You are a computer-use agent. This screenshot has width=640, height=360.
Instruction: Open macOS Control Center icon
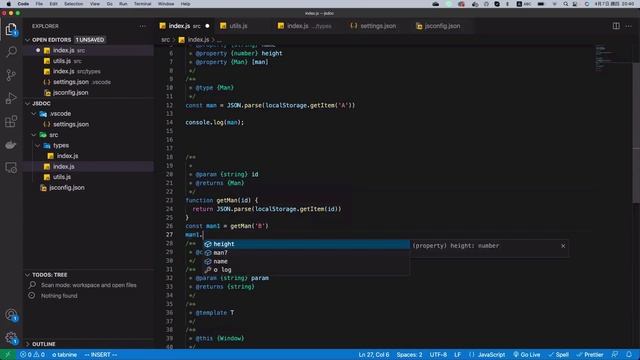click(575, 4)
